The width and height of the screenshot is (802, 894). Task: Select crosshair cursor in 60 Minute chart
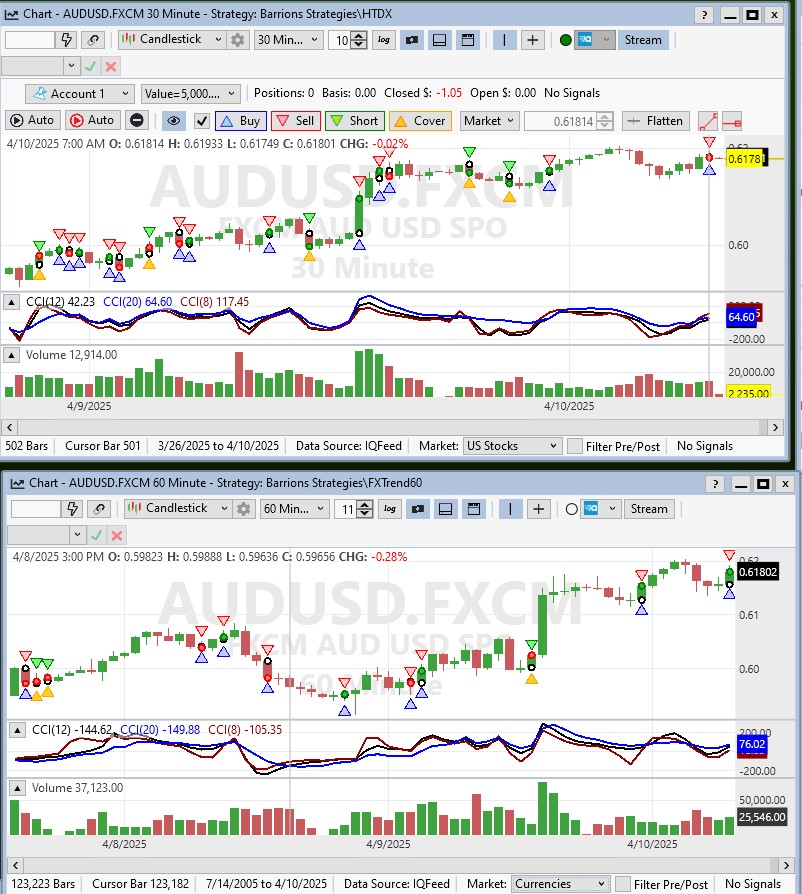539,509
